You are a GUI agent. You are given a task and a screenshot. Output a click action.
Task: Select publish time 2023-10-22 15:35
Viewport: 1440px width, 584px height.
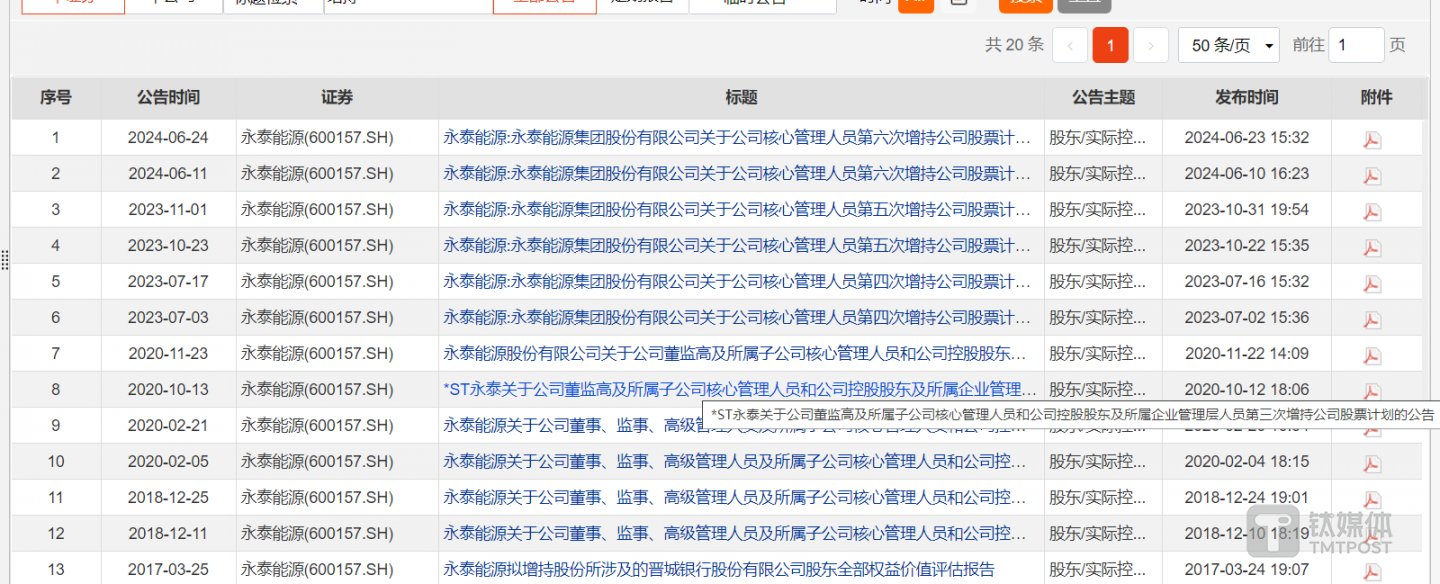pyautogui.click(x=1246, y=246)
